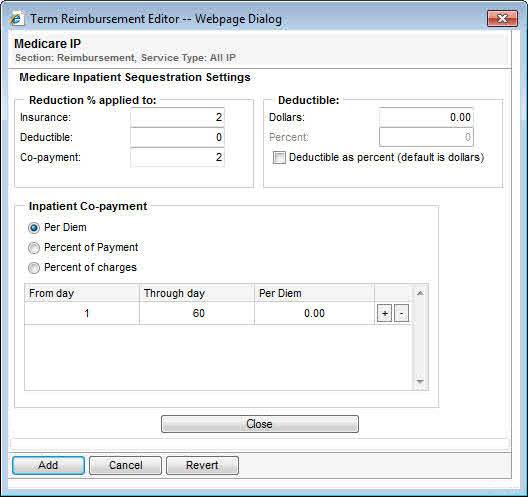Click the Per Diem amount cell 0.00
Screen dimensions: 528x497
coord(315,313)
